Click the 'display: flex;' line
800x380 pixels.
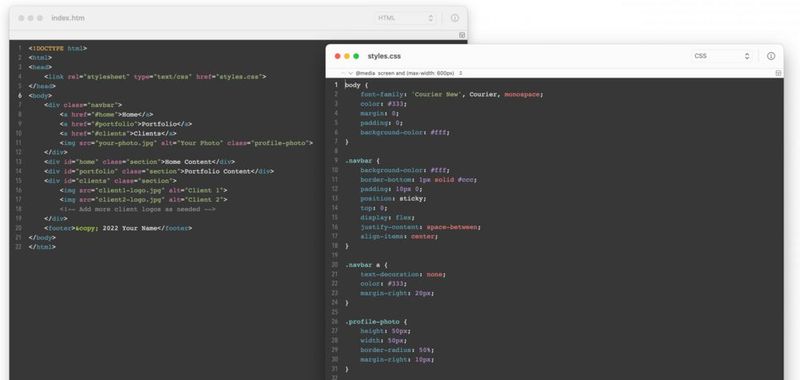[387, 217]
